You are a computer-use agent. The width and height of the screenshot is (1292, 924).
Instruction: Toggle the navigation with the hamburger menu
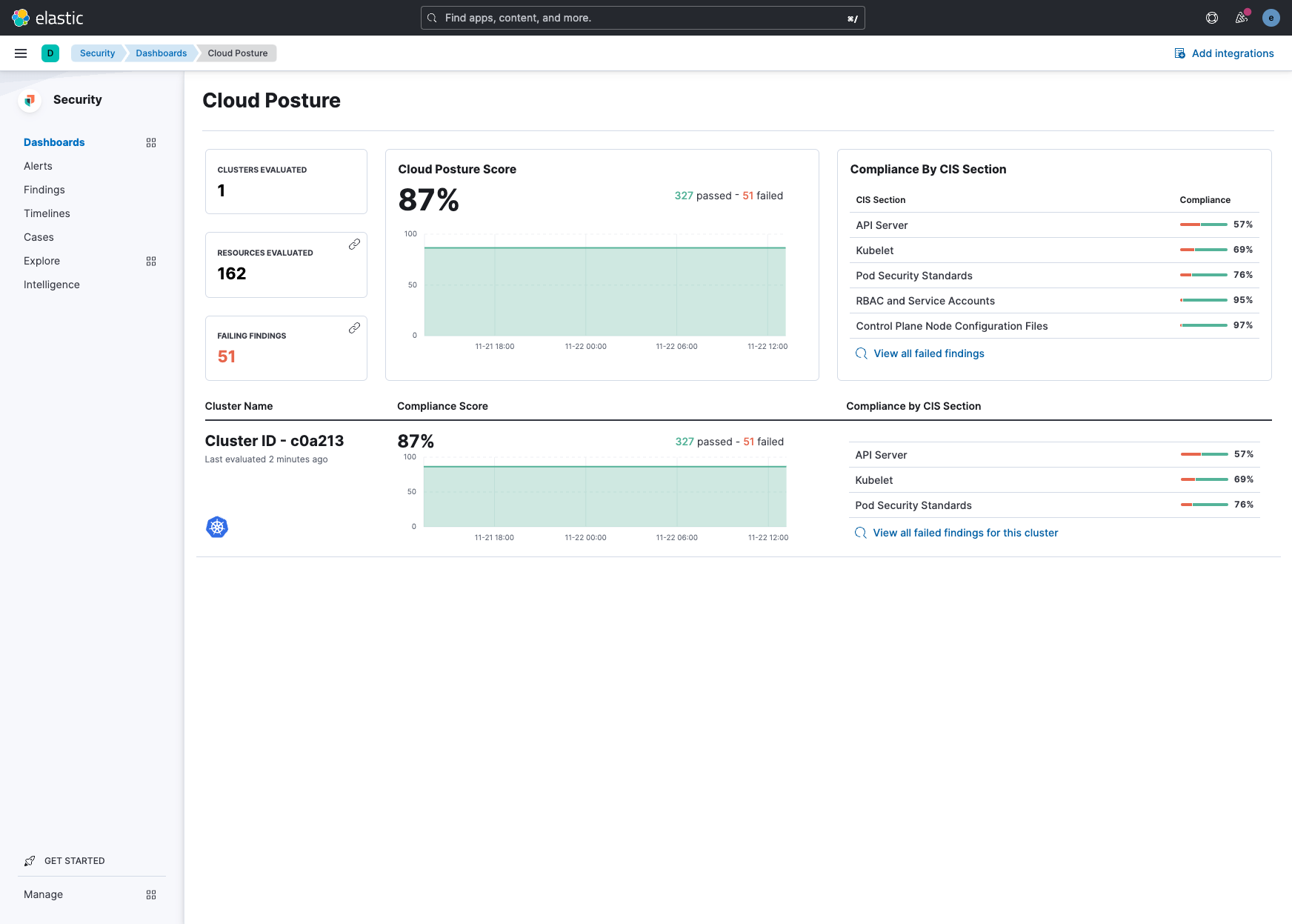pos(20,53)
